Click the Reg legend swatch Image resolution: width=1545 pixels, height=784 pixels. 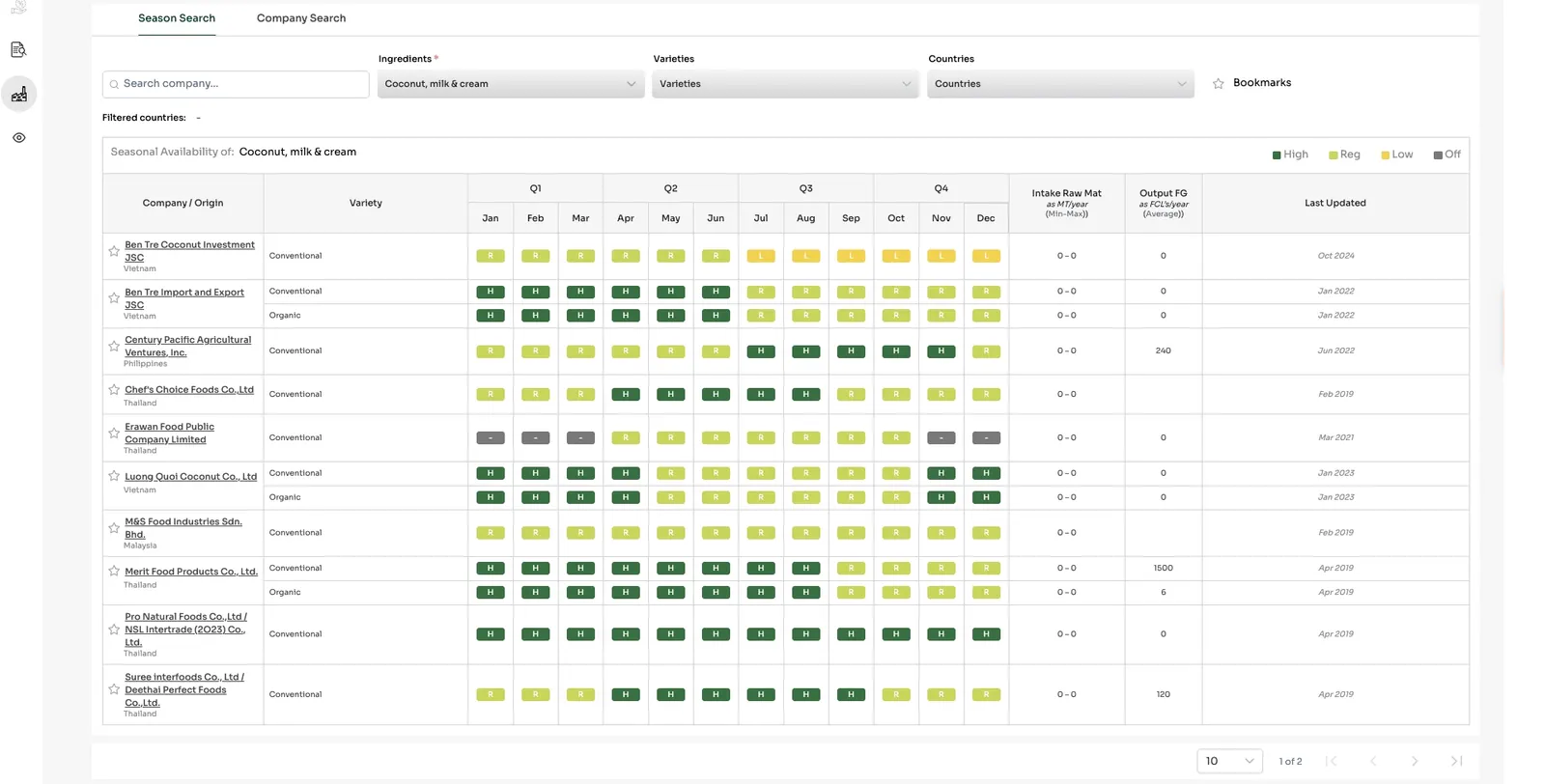(x=1333, y=155)
